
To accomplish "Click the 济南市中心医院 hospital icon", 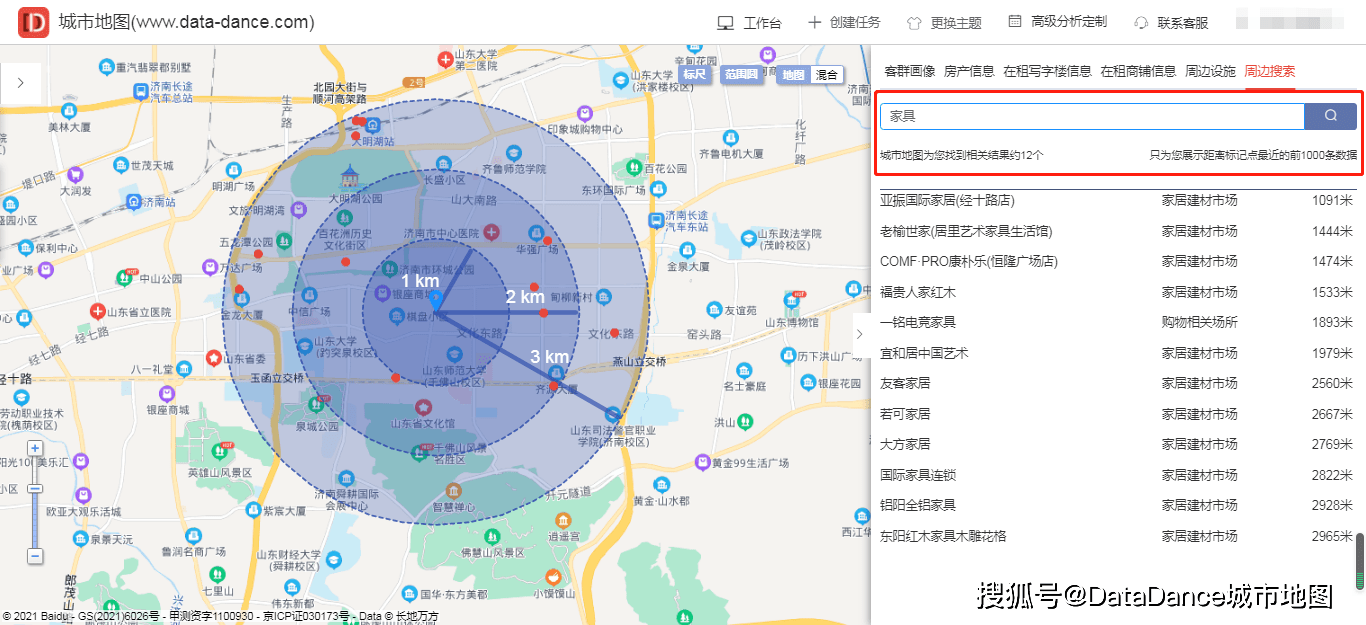I will coord(490,233).
